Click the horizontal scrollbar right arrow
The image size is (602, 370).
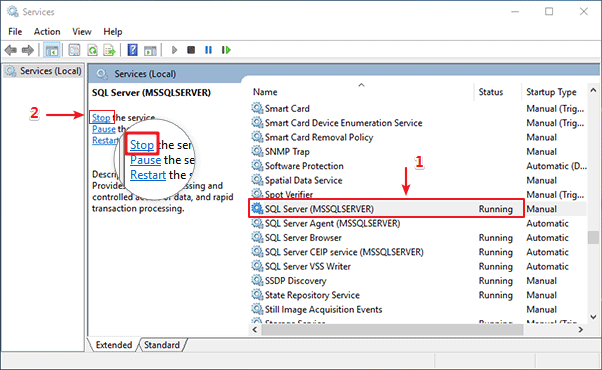(581, 329)
